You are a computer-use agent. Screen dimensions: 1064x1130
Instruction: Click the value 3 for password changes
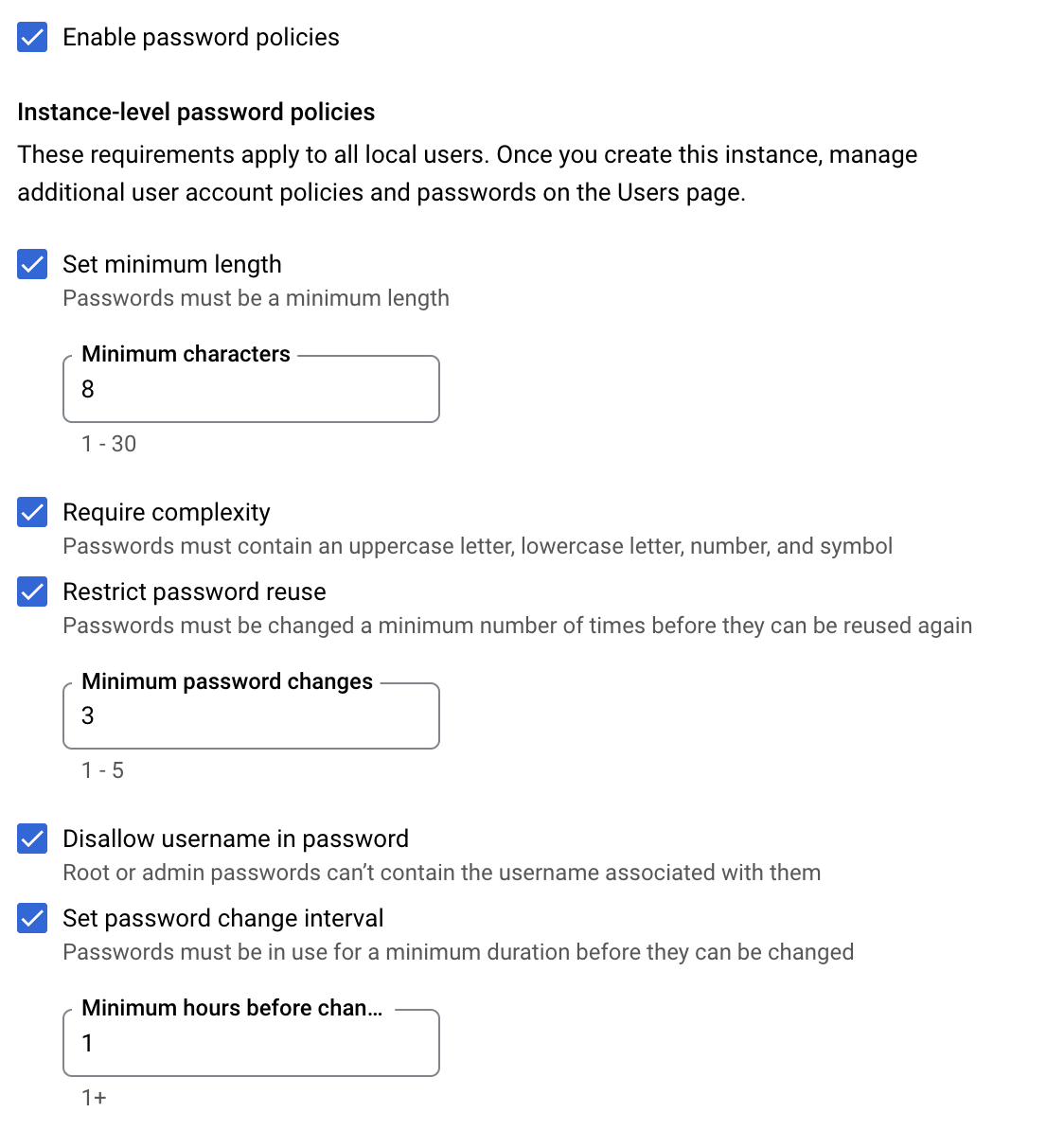tap(87, 716)
